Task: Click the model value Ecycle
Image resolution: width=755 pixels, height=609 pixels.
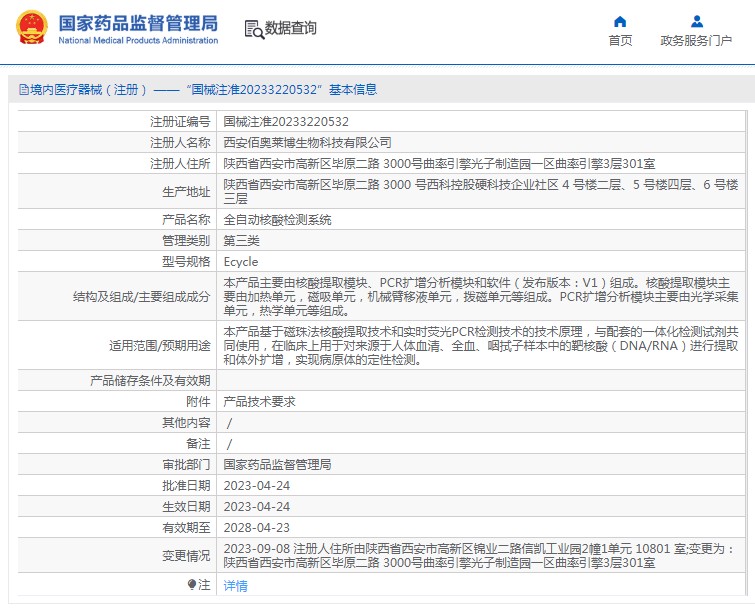Action: pyautogui.click(x=240, y=262)
